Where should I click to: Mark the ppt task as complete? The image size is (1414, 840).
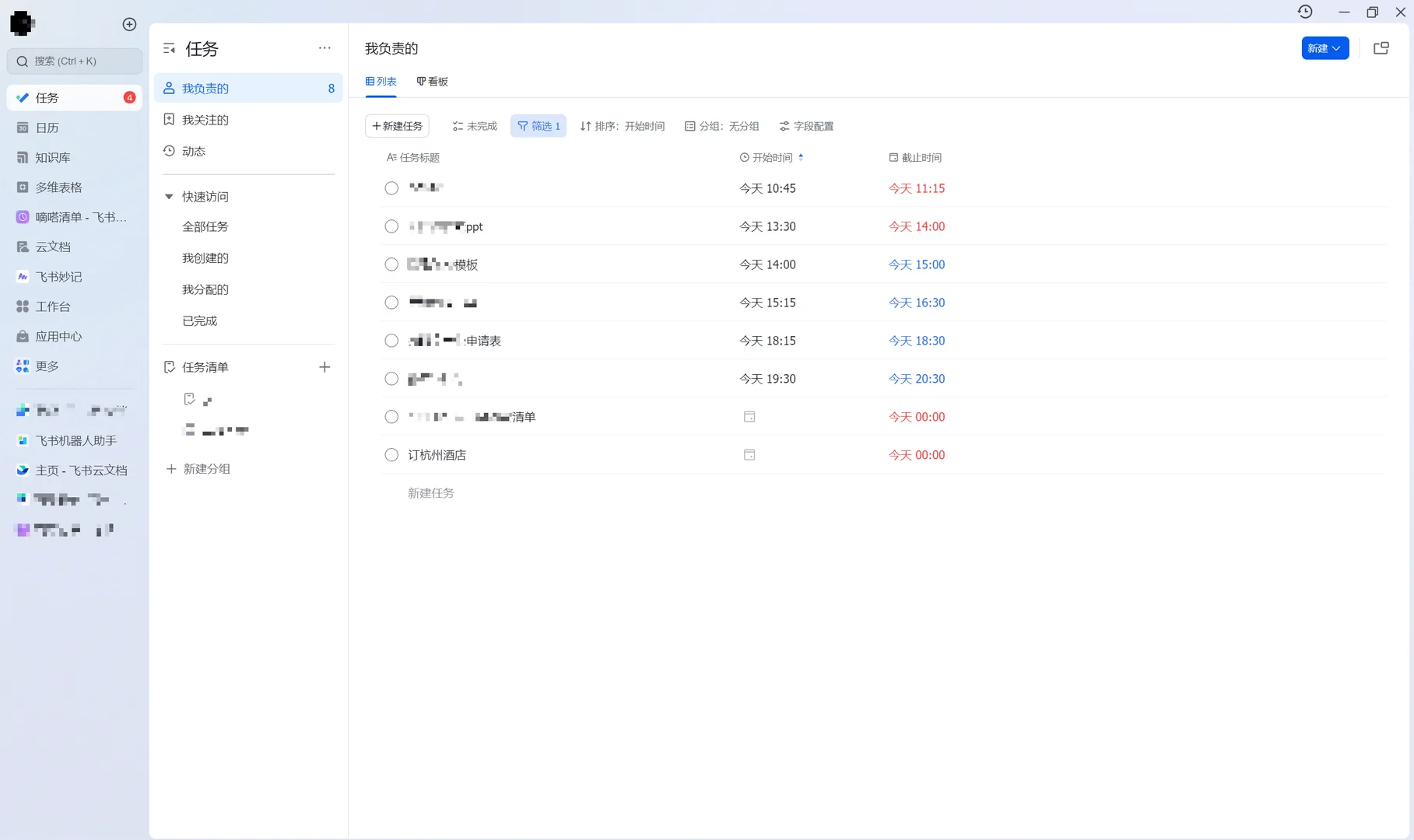pyautogui.click(x=391, y=226)
